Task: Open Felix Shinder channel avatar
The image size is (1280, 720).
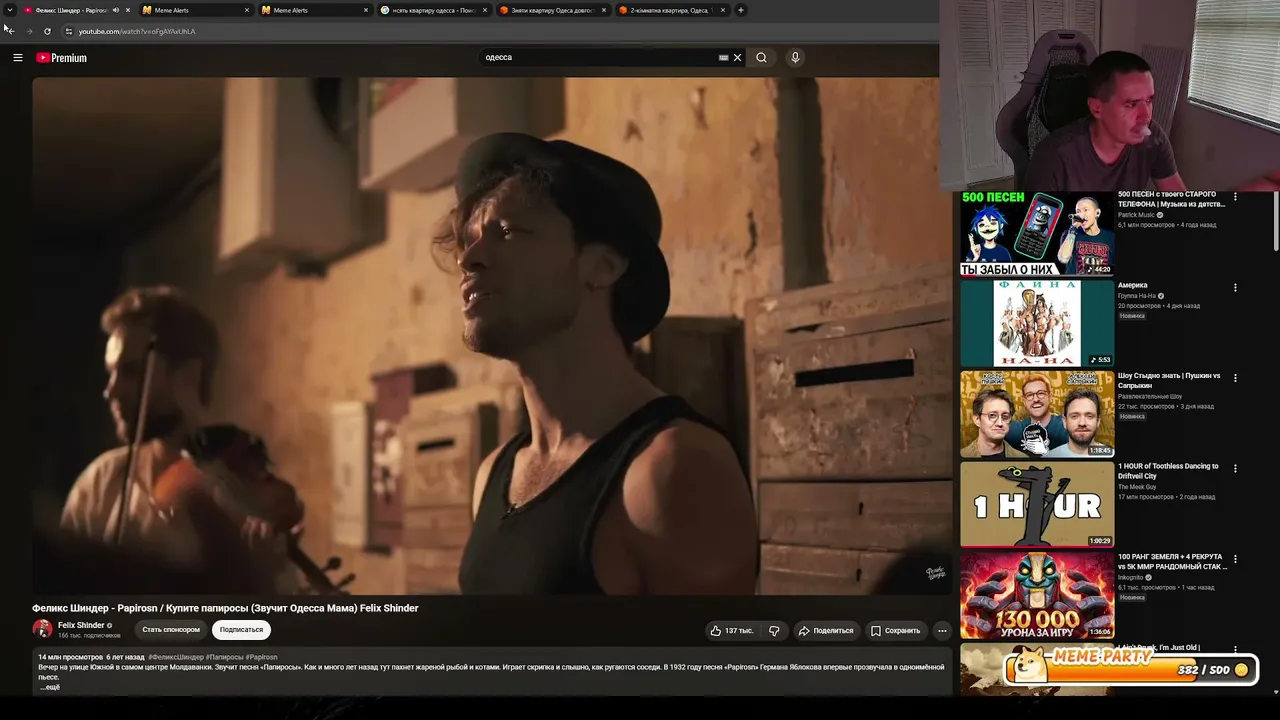Action: click(42, 629)
